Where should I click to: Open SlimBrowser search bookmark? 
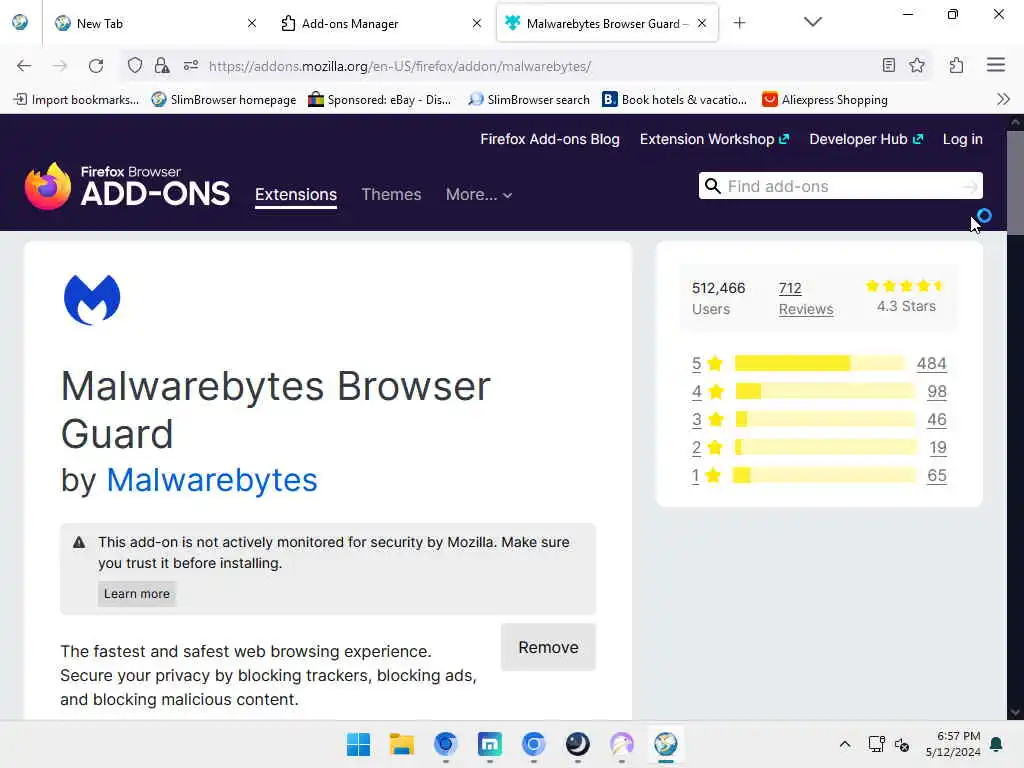(x=529, y=100)
